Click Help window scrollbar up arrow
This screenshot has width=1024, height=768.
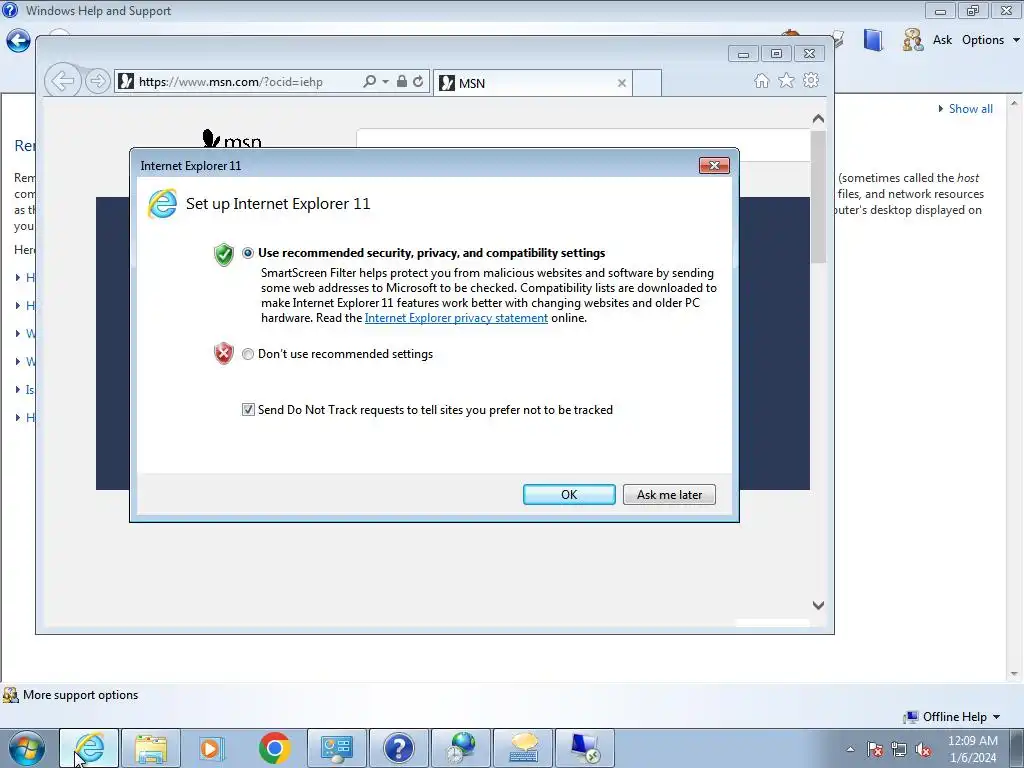[1014, 103]
